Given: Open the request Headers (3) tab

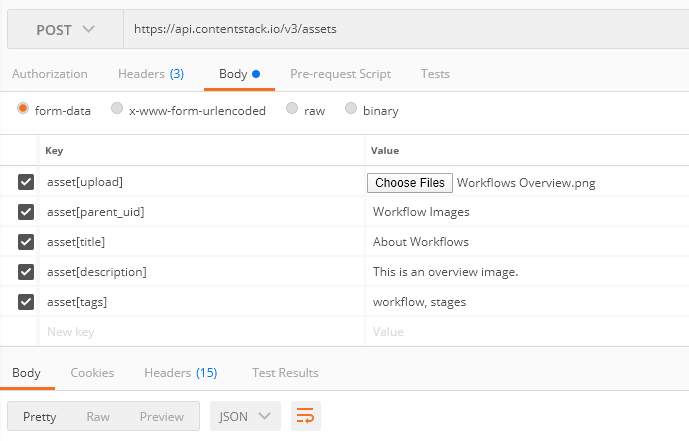Looking at the screenshot, I should point(150,74).
